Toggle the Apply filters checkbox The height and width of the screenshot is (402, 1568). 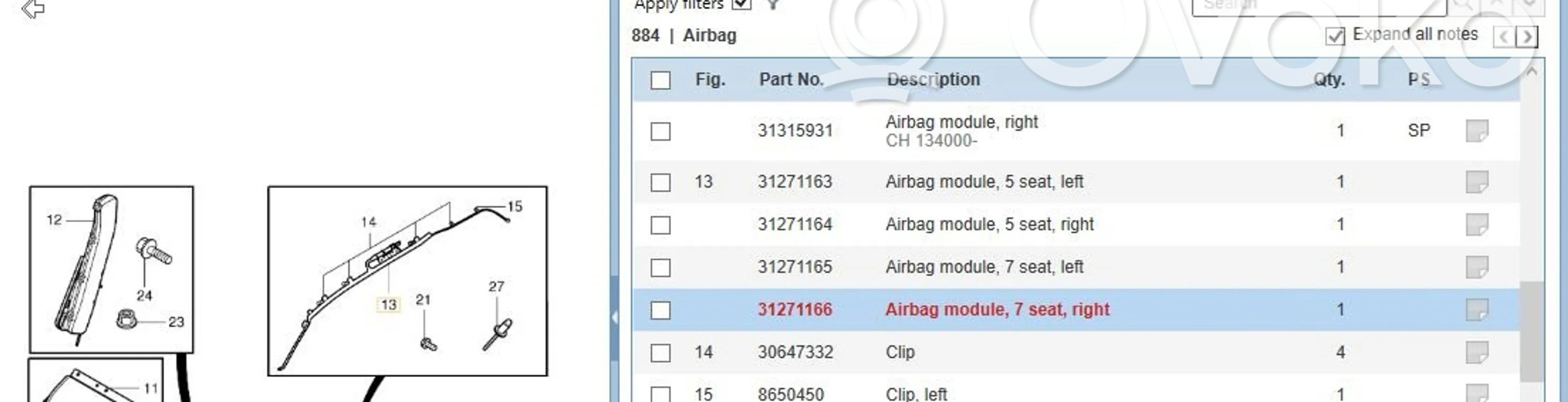pos(741,5)
